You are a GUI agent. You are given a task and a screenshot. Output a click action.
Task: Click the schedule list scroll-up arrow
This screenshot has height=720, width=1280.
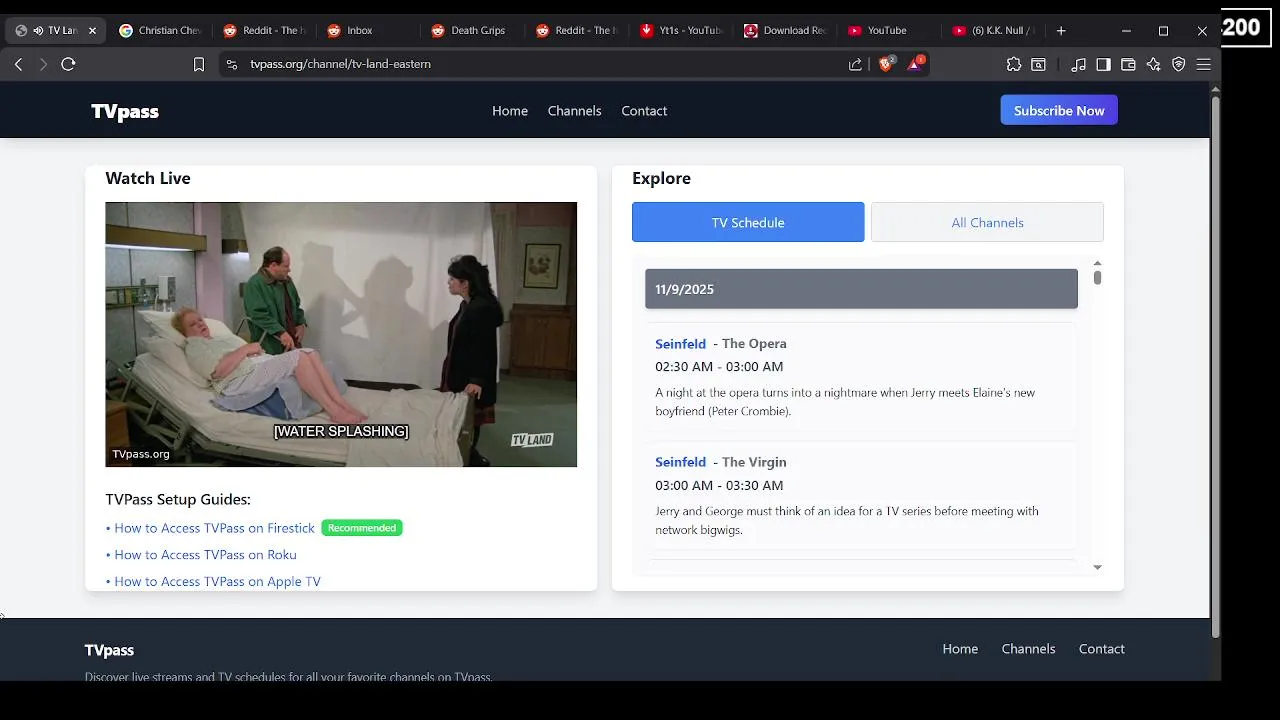(x=1097, y=263)
